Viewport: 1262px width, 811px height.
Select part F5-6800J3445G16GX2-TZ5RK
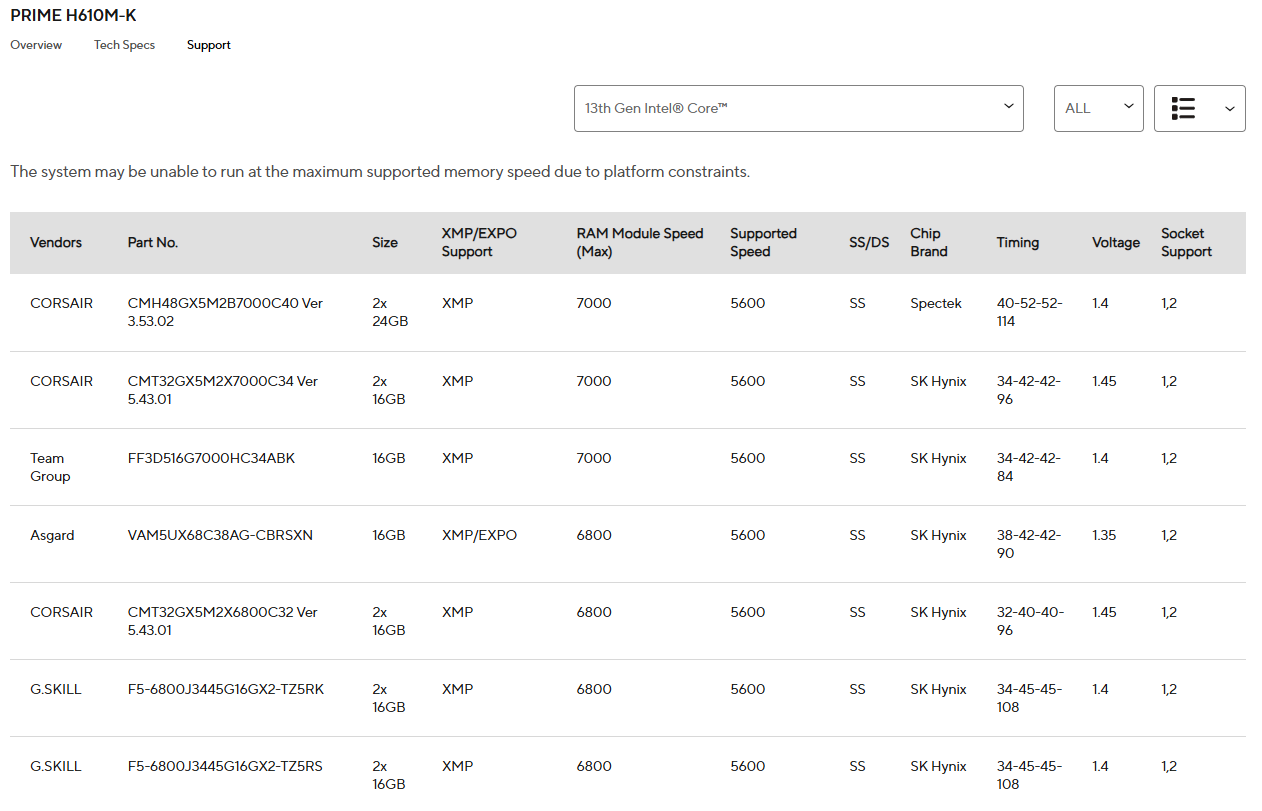[x=226, y=689]
